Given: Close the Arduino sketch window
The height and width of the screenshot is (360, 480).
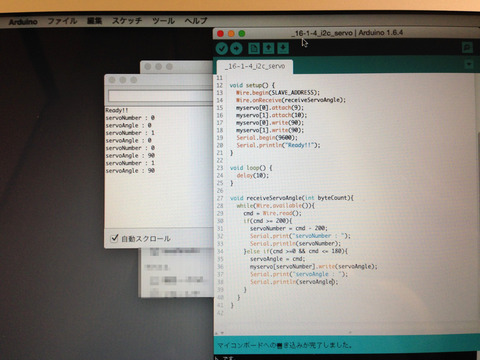Looking at the screenshot, I should (x=220, y=34).
